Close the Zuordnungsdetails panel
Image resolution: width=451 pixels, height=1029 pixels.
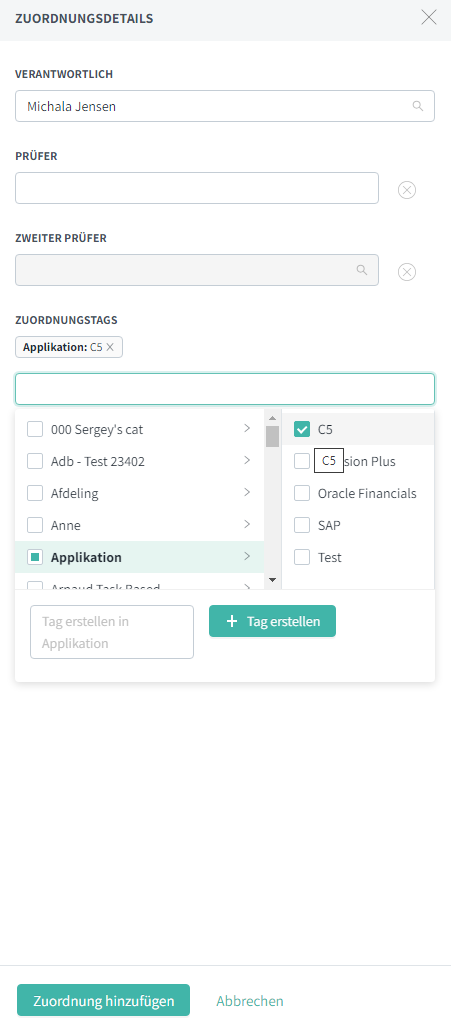point(429,17)
